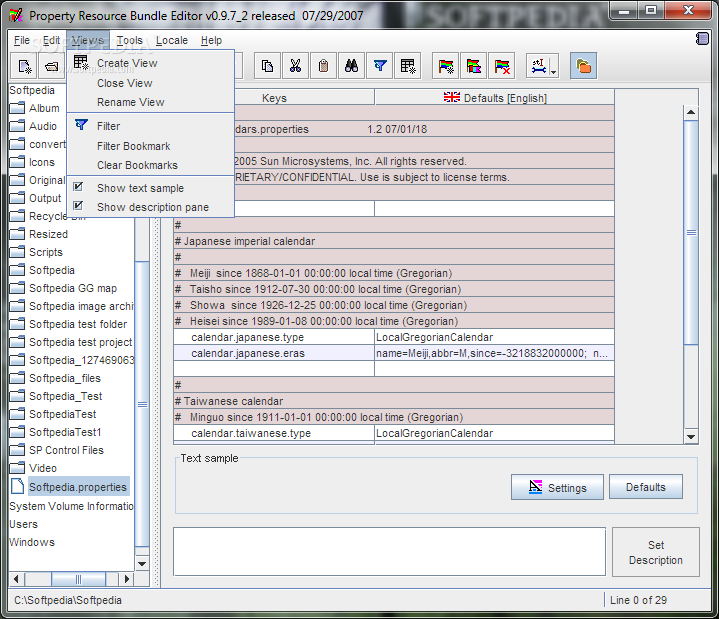Toggle Show description pane checkbox
Image resolution: width=719 pixels, height=619 pixels.
coord(78,205)
